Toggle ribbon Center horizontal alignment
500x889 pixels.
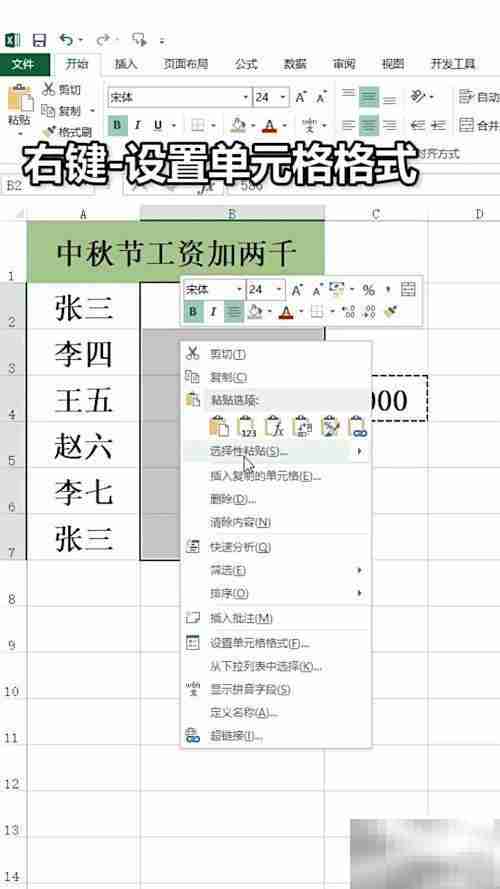(x=369, y=125)
